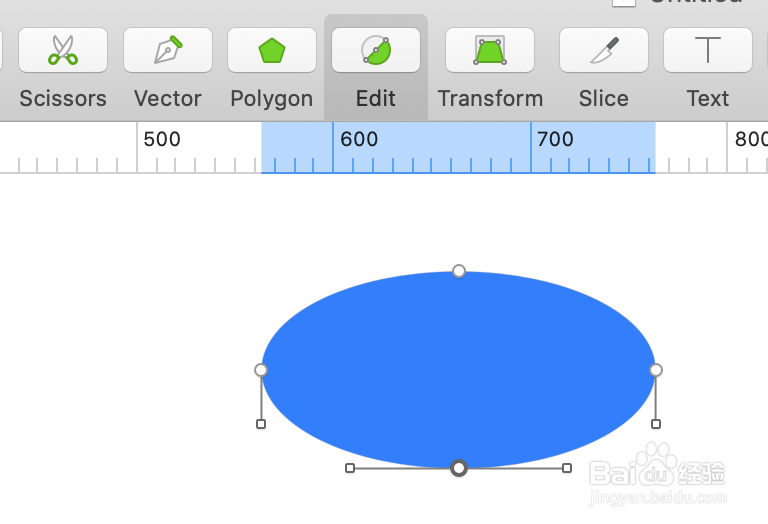The image size is (768, 524).
Task: Choose the Text tool
Action: coord(707,50)
